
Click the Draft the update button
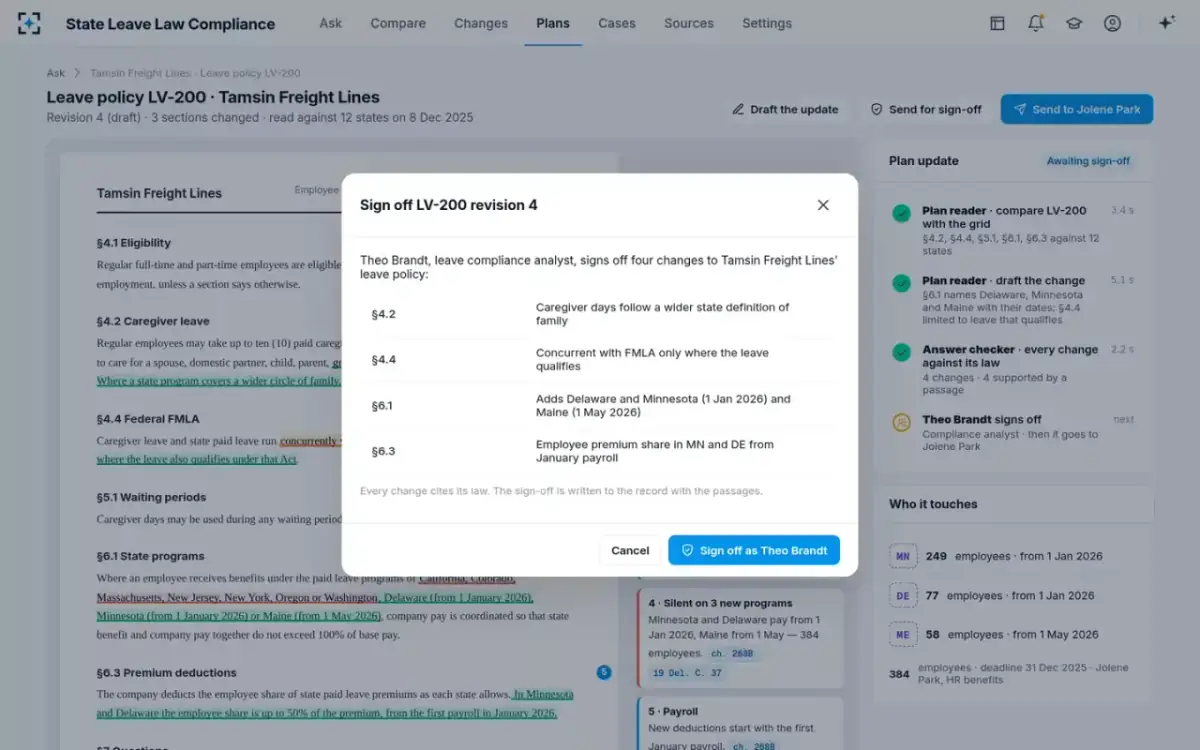[785, 109]
